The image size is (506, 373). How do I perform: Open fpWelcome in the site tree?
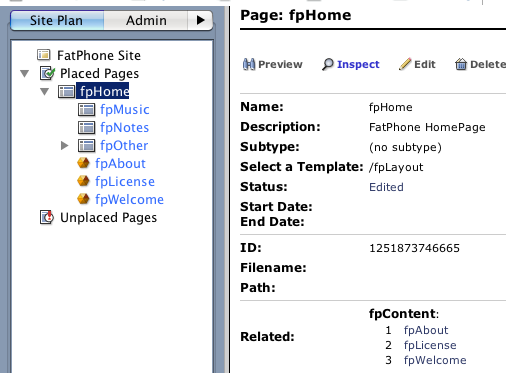click(x=129, y=200)
